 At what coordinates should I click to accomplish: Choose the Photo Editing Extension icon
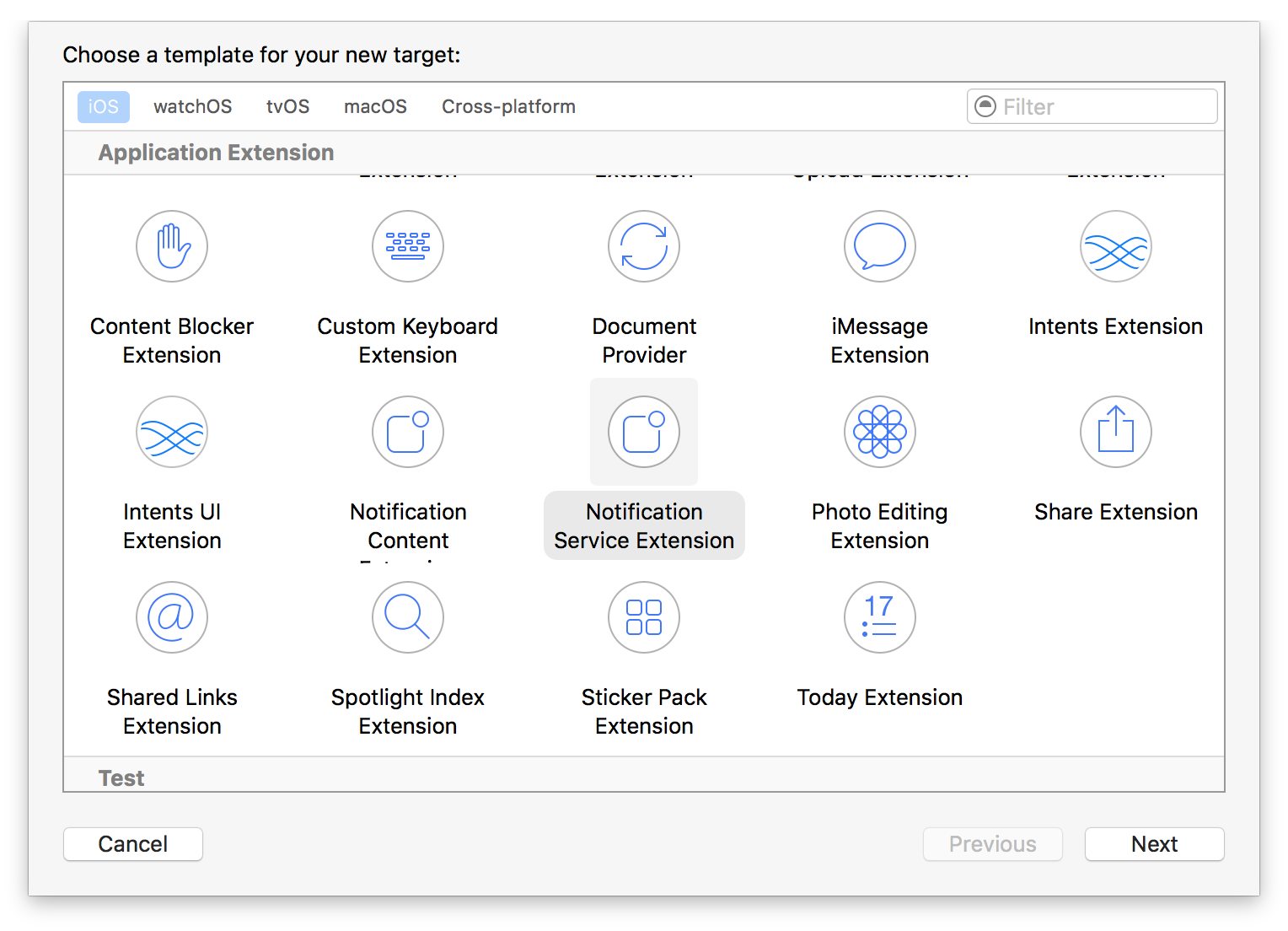(x=880, y=432)
